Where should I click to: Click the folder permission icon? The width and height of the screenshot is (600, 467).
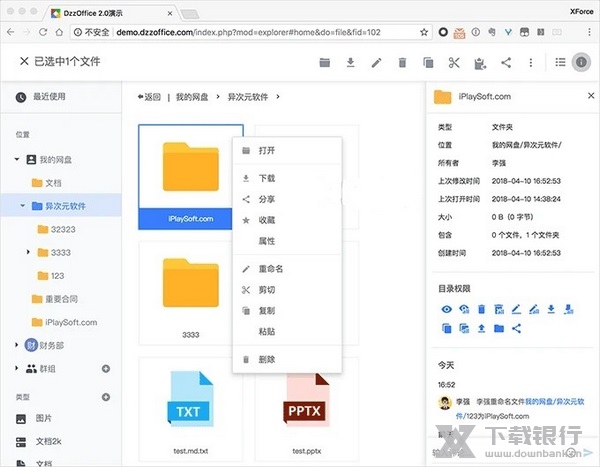tap(499, 328)
